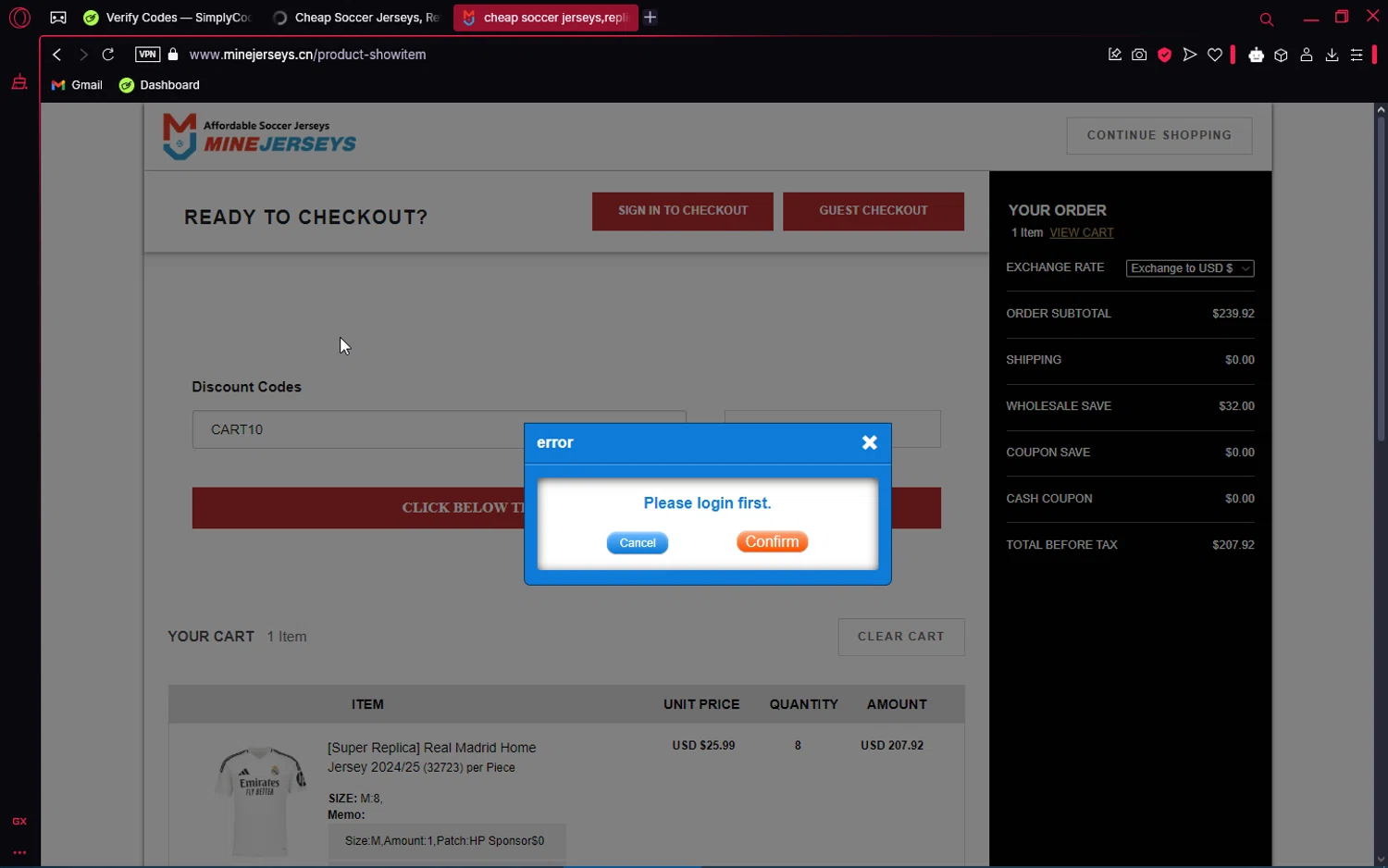Image resolution: width=1388 pixels, height=868 pixels.
Task: Select the active cheap soccer jerseys tab
Action: tap(545, 18)
